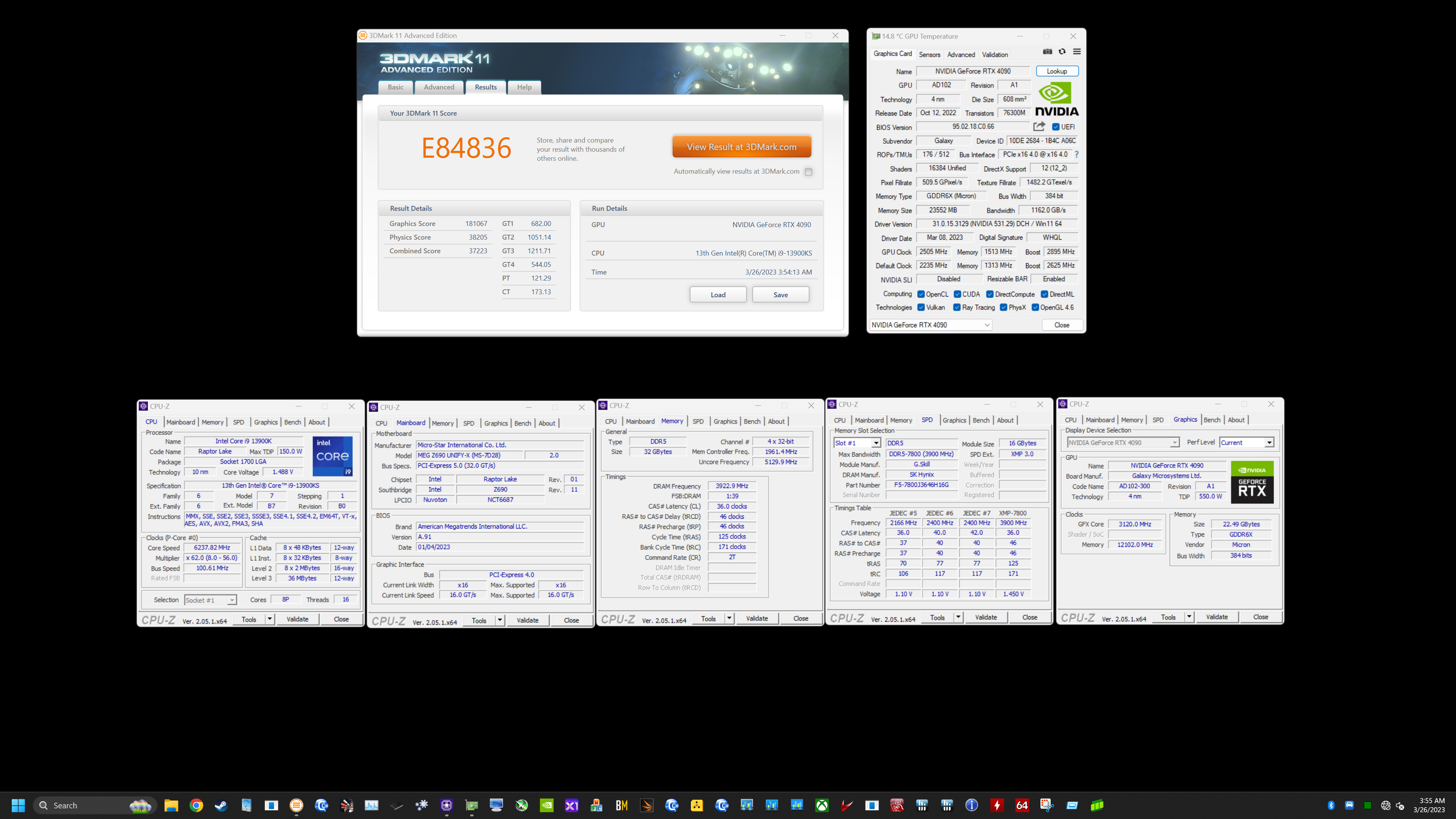The image size is (1456, 819).
Task: Click the network globe tray icon
Action: (x=1385, y=805)
